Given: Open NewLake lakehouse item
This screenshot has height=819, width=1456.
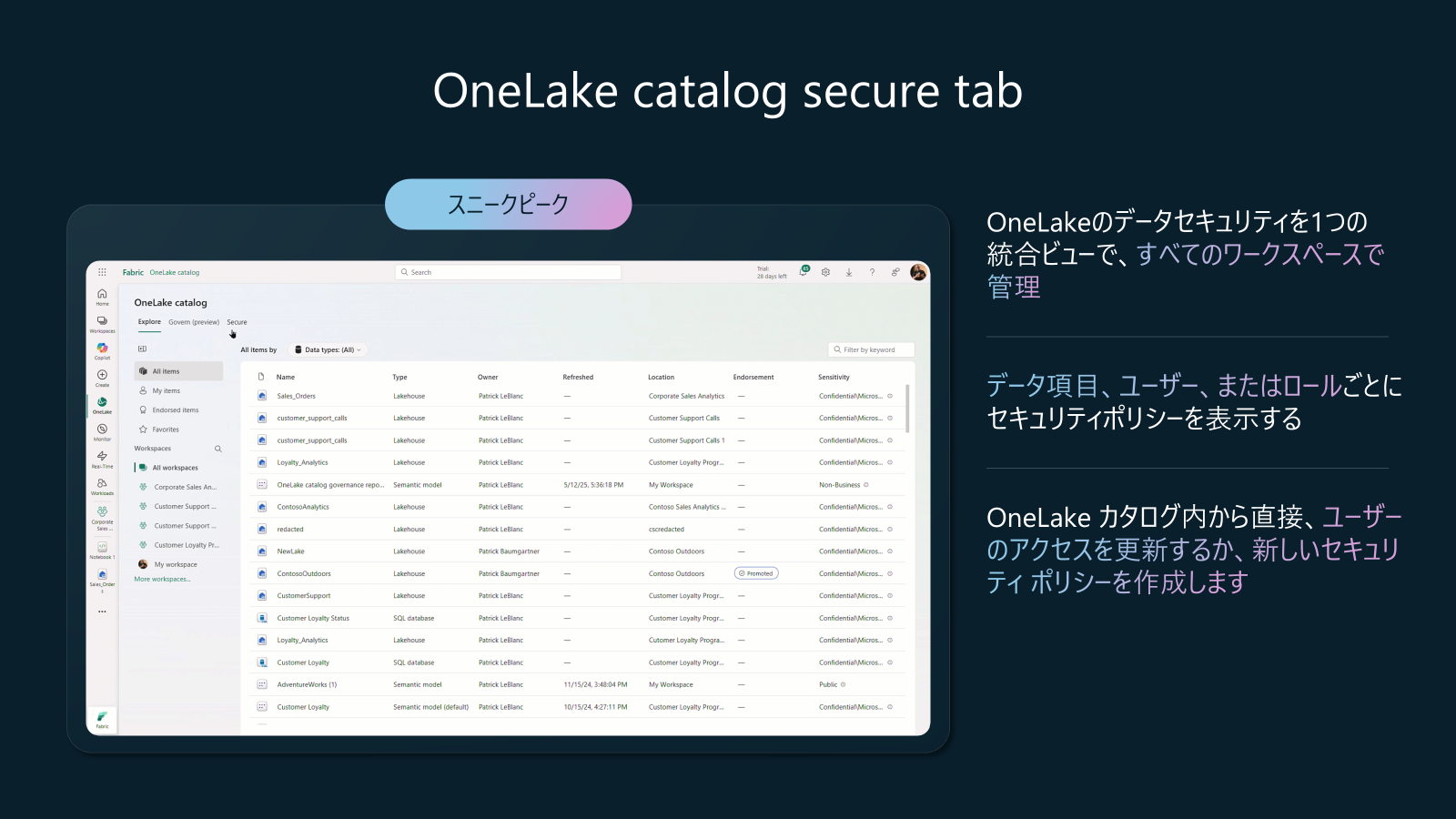Looking at the screenshot, I should tap(291, 551).
